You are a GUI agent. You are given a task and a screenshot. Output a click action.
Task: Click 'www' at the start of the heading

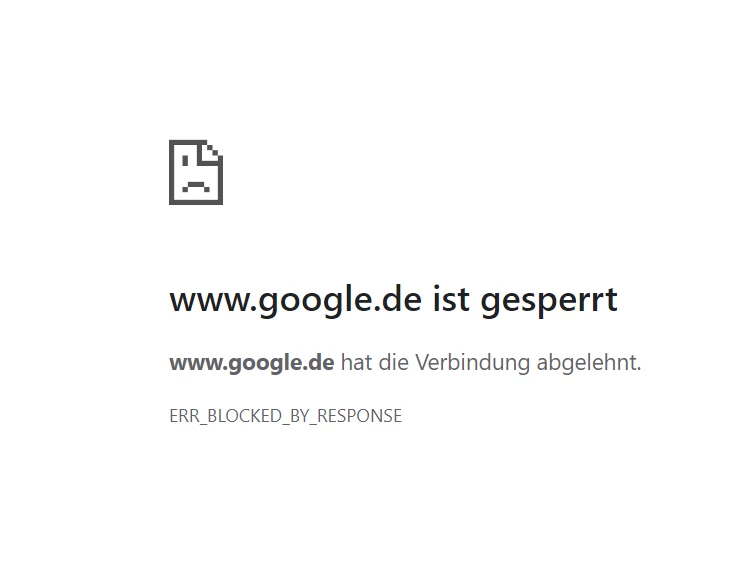click(x=210, y=301)
